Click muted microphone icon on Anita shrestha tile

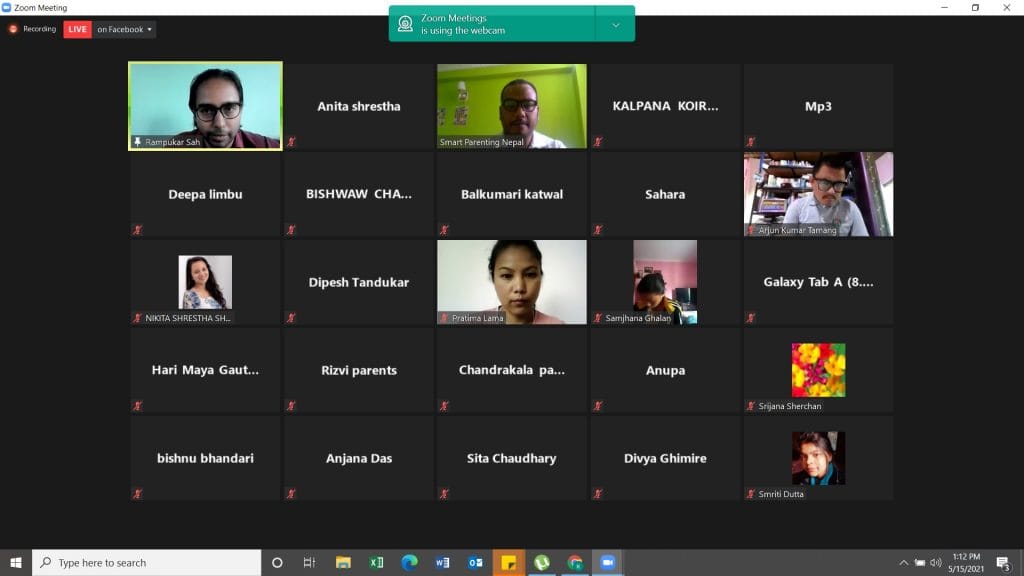click(291, 142)
